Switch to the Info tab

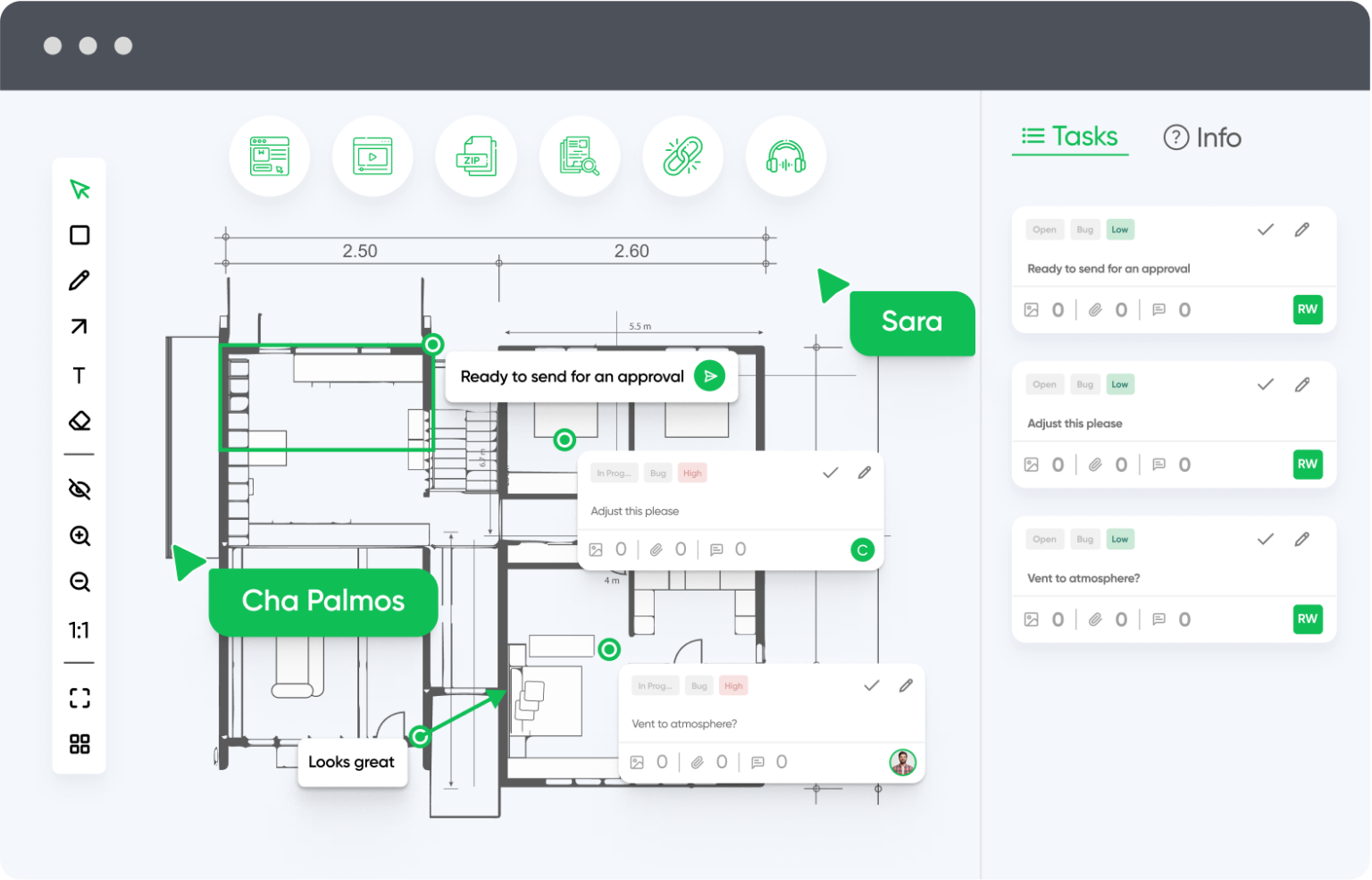click(1202, 137)
